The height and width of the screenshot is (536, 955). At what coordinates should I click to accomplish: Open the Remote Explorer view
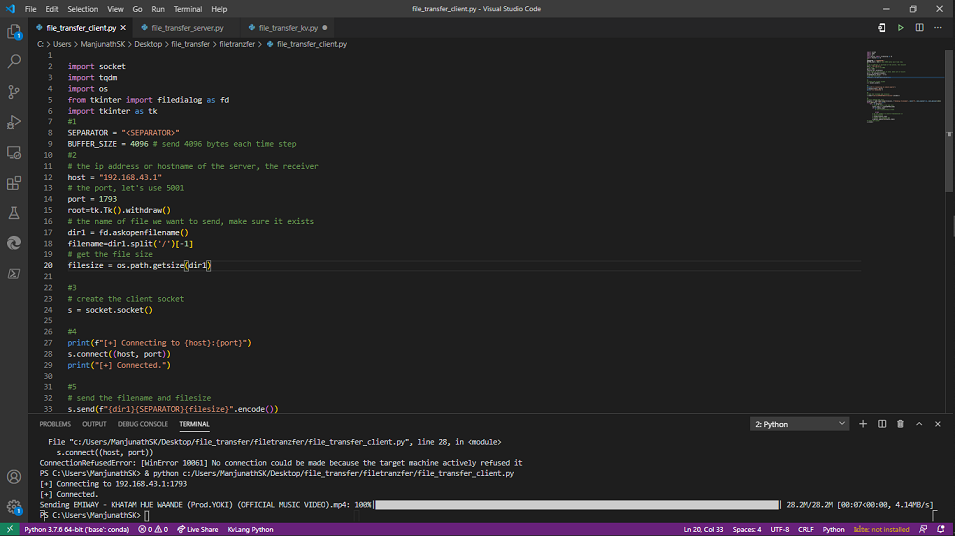click(13, 152)
